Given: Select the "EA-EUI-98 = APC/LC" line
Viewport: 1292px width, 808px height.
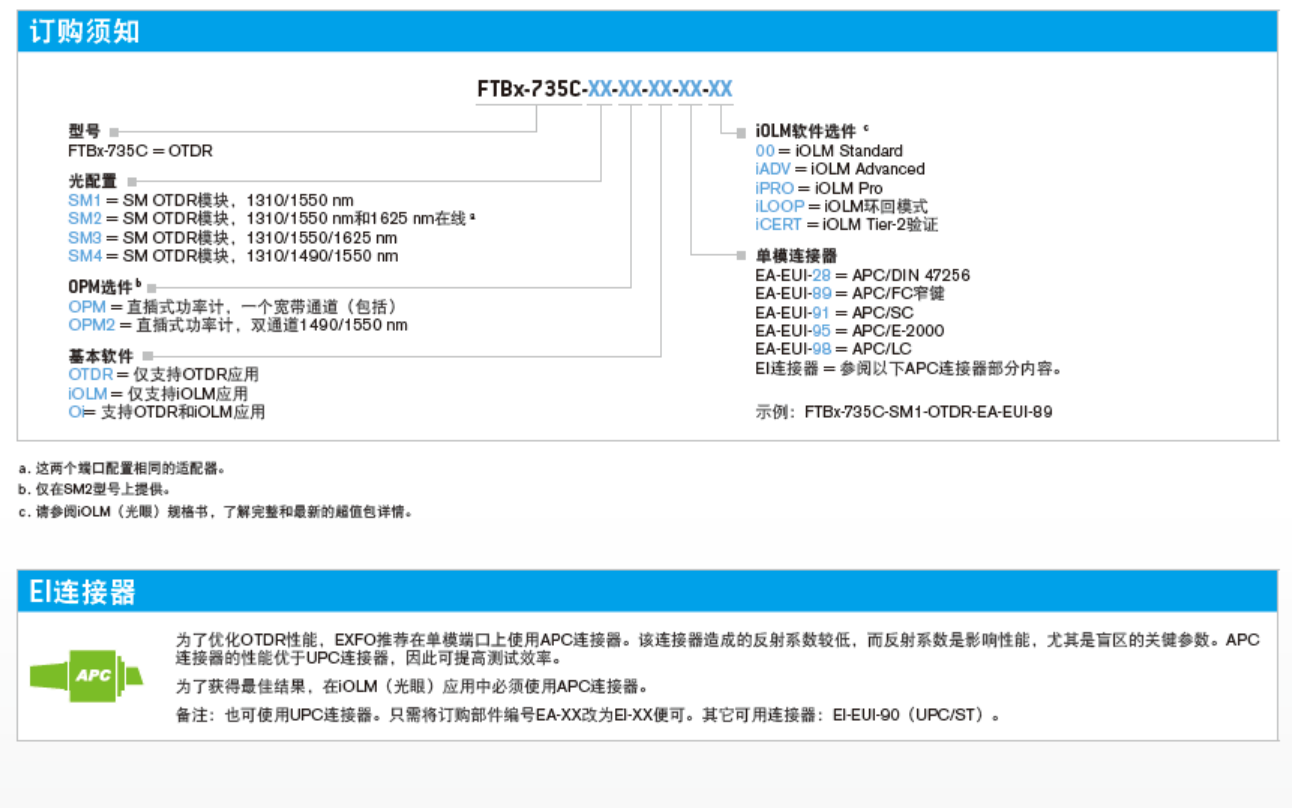Looking at the screenshot, I should coord(834,349).
